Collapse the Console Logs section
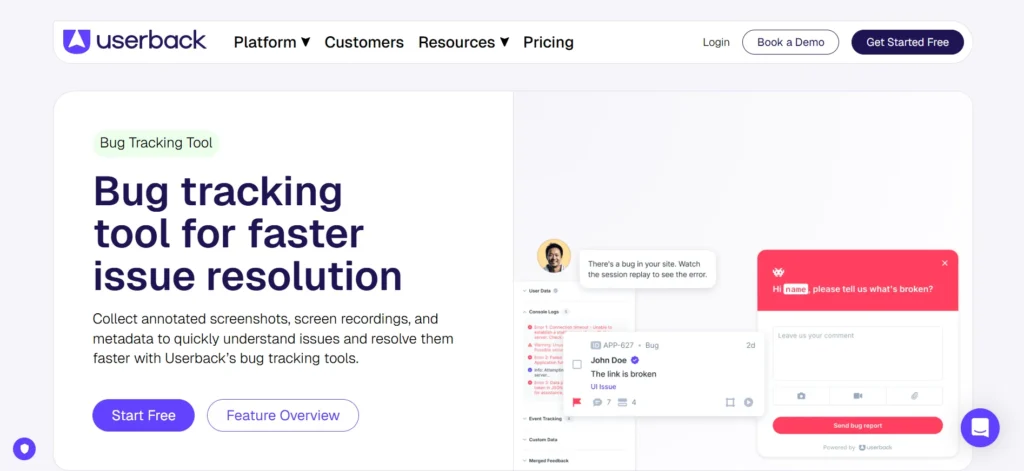 tap(545, 312)
